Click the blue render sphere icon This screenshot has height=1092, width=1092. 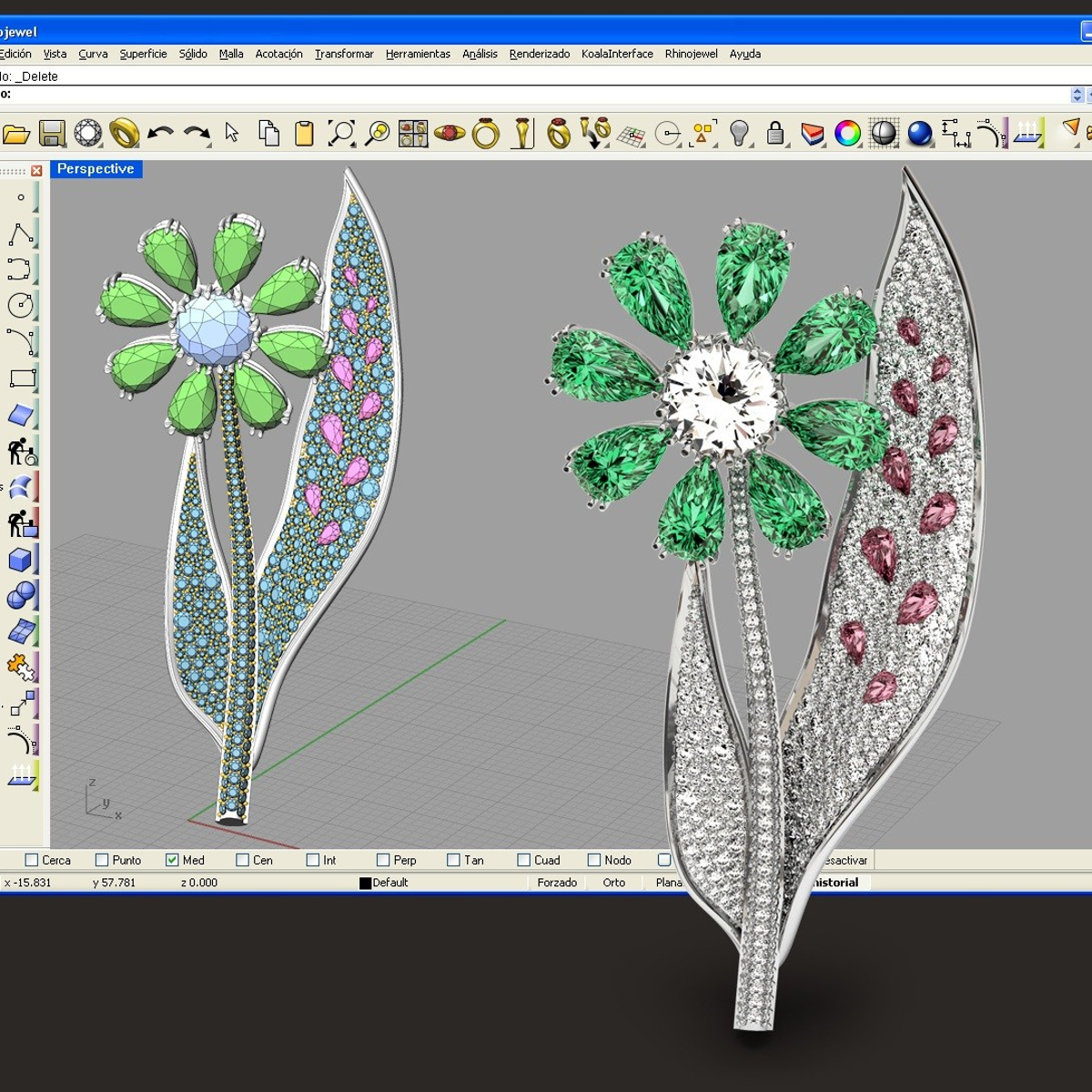tap(920, 134)
